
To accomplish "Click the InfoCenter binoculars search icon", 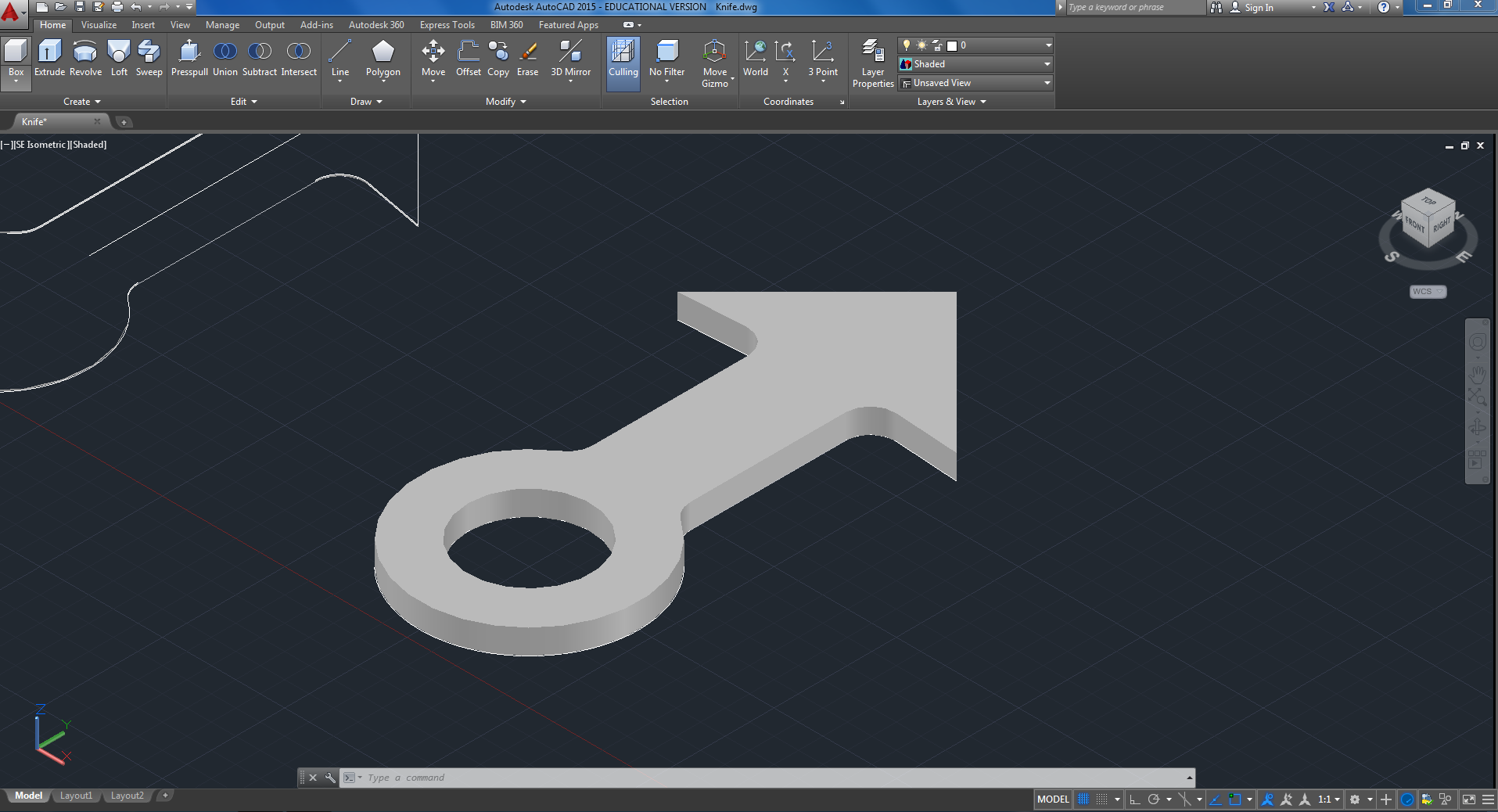I will point(1216,7).
